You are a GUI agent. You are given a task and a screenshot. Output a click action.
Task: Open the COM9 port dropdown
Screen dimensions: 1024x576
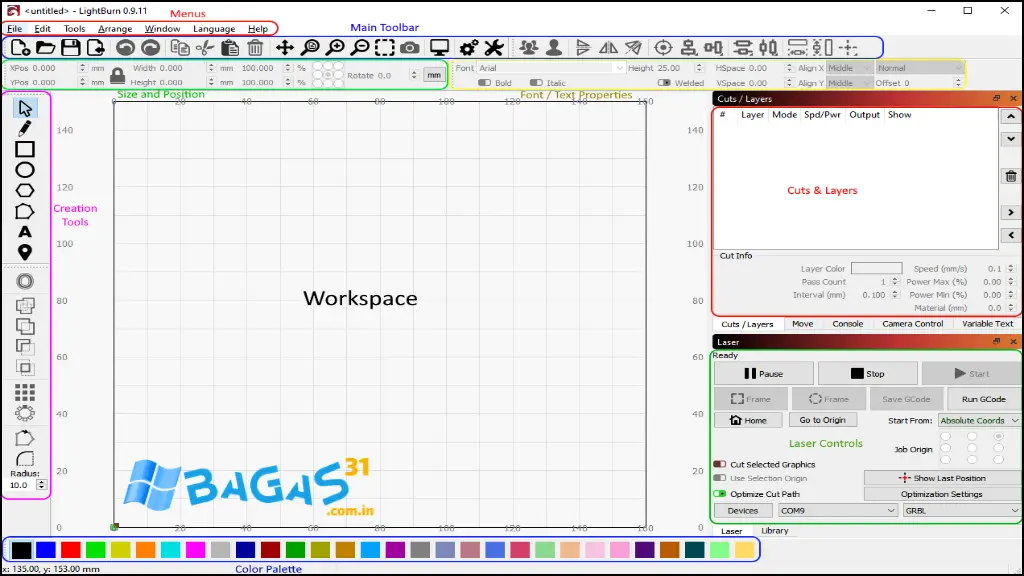click(837, 510)
